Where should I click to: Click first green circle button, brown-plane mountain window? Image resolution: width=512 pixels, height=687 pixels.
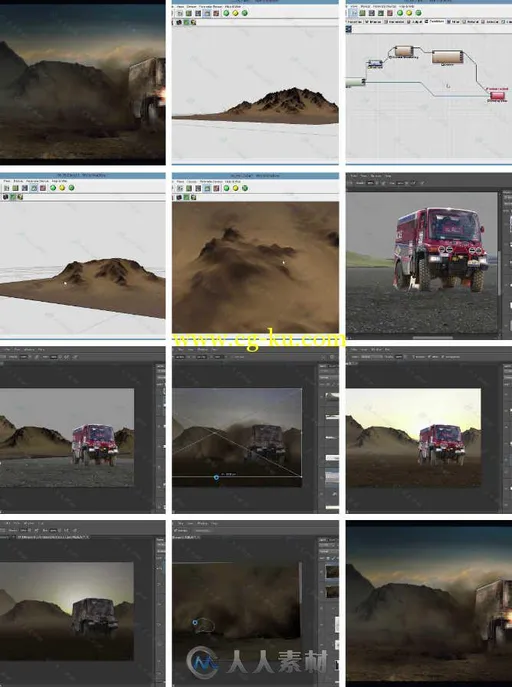coord(53,188)
